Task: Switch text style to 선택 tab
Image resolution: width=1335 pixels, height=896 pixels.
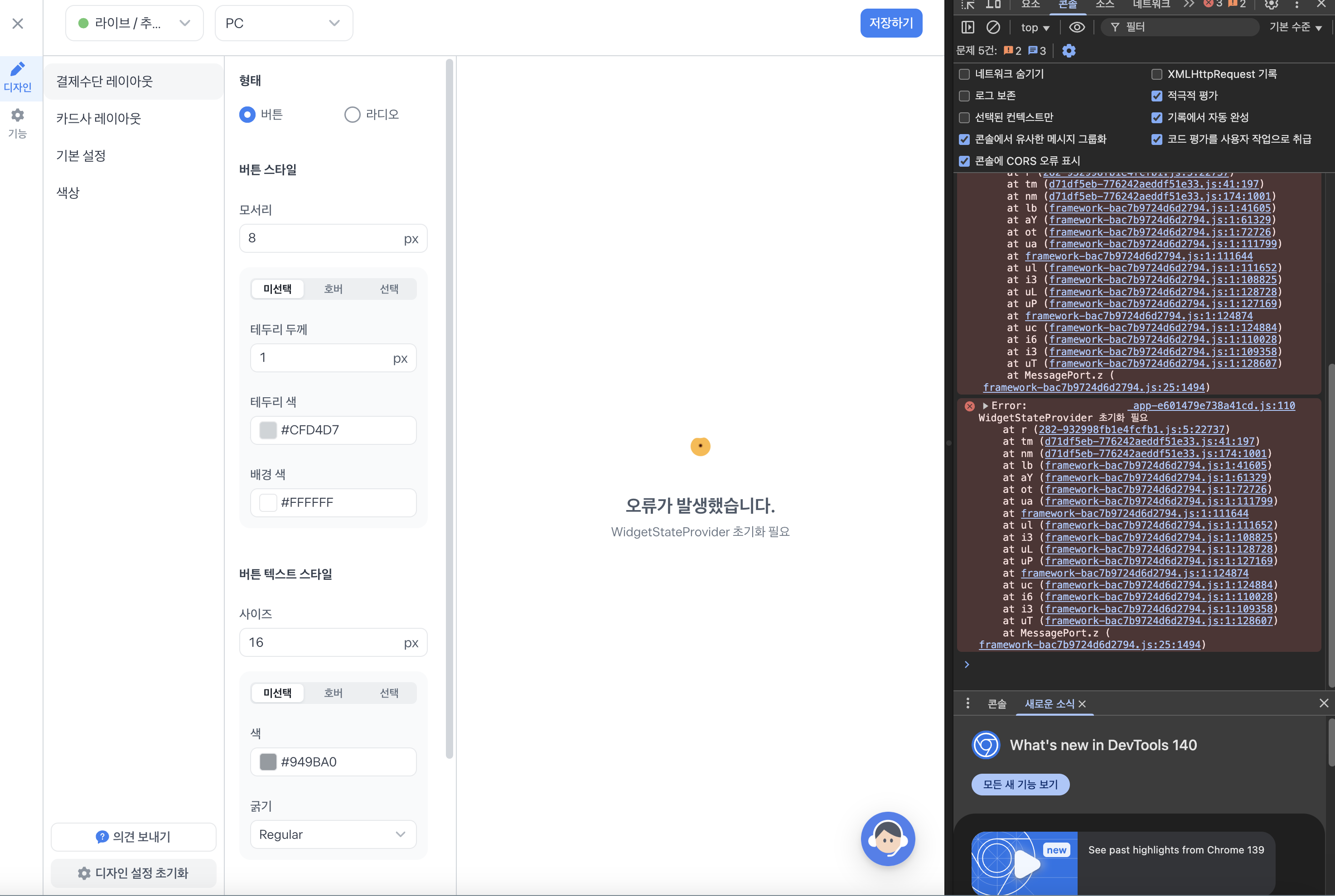Action: point(389,693)
